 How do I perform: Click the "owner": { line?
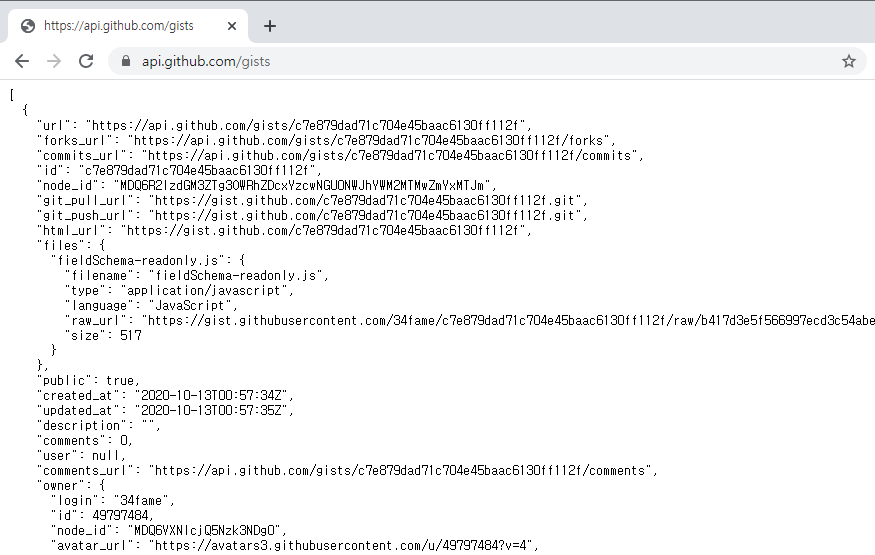point(71,486)
